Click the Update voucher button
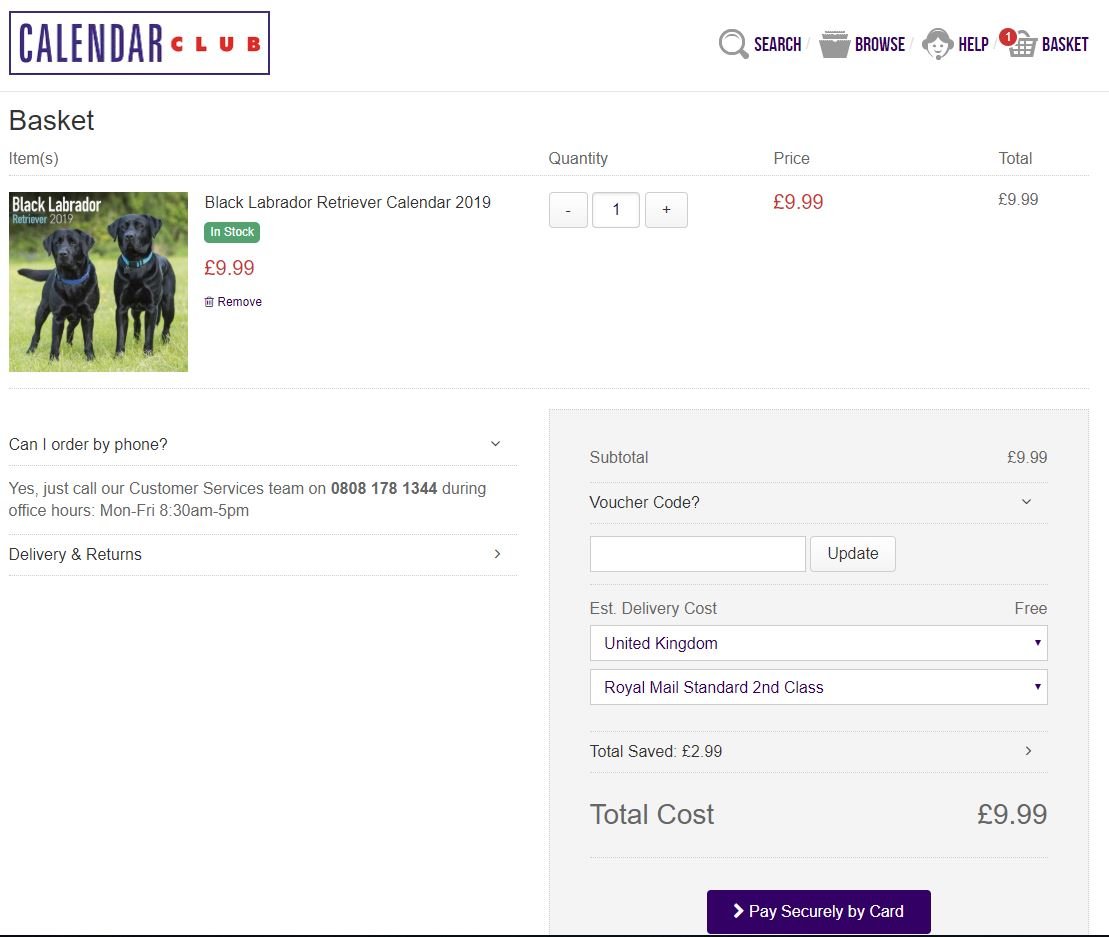 pos(853,554)
